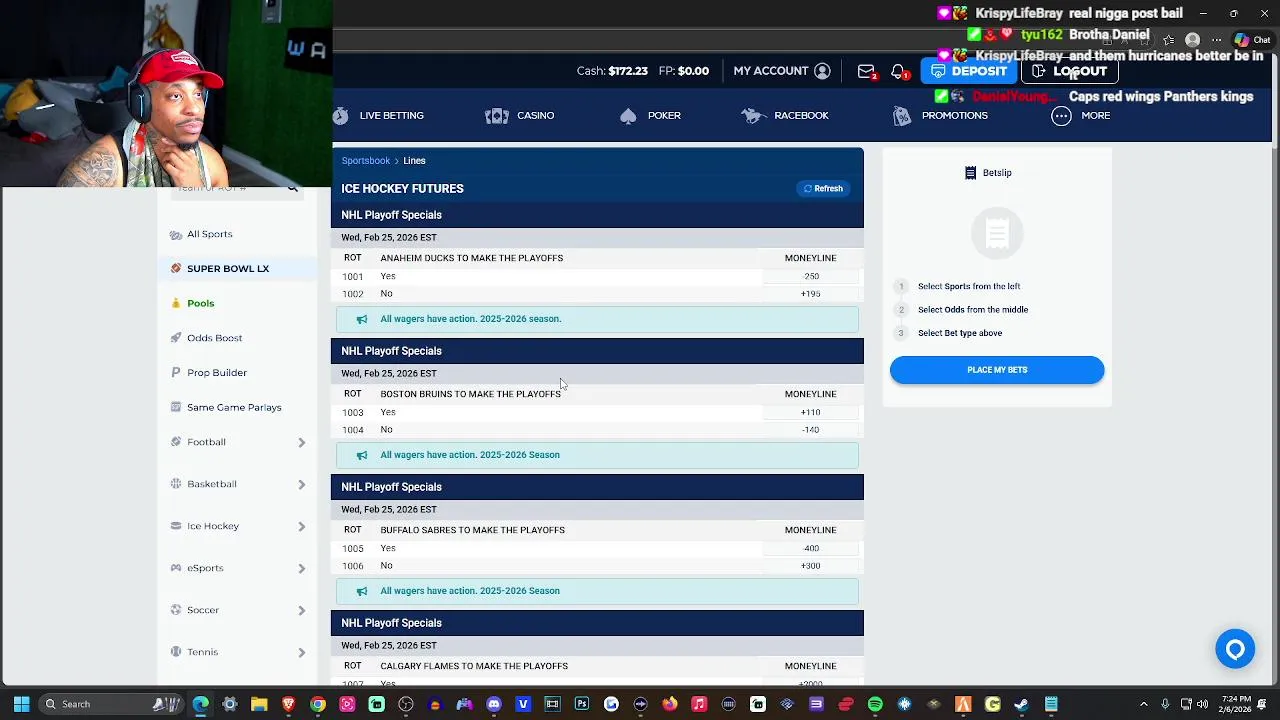Refresh the Ice Hockey Futures lines
The height and width of the screenshot is (720, 1280).
824,188
